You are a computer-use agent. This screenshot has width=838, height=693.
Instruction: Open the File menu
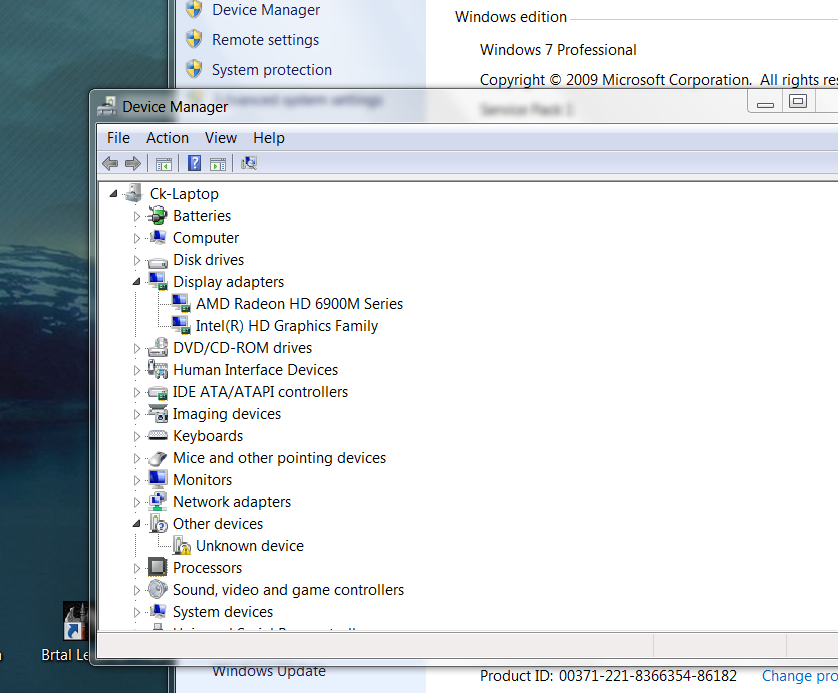click(x=118, y=138)
